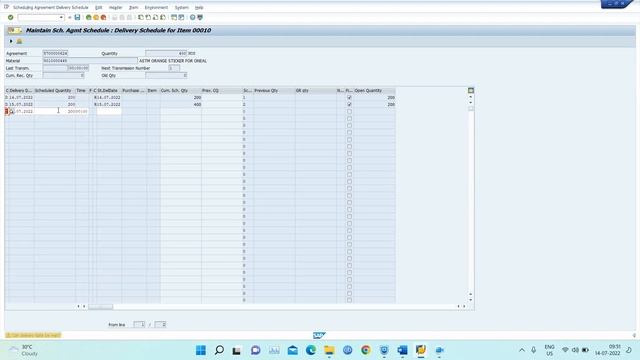640x360 pixels.
Task: Select the St.DelDate column header
Action: pyautogui.click(x=109, y=91)
